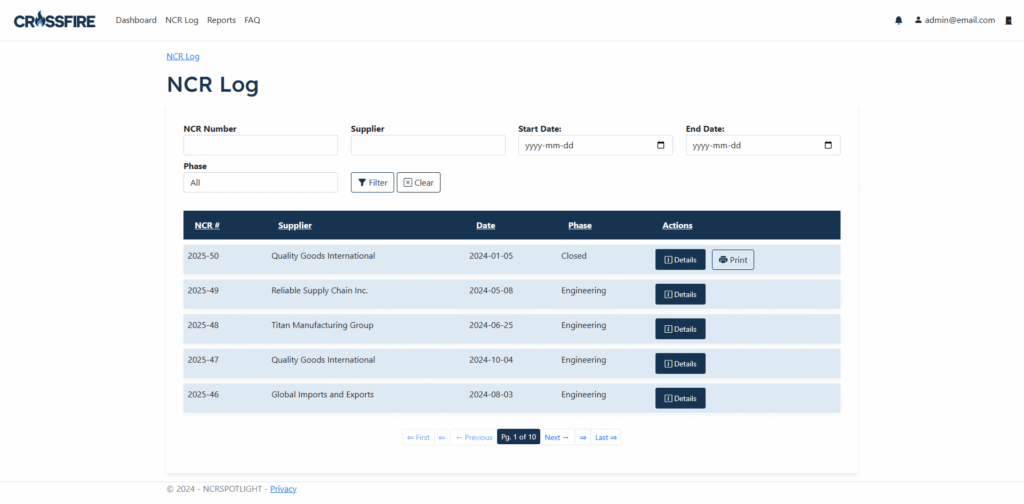
Task: Jump back using double-arrow pagination icon
Action: (x=441, y=437)
